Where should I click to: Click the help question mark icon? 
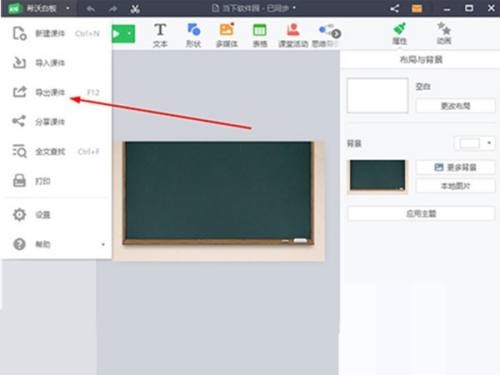point(19,244)
